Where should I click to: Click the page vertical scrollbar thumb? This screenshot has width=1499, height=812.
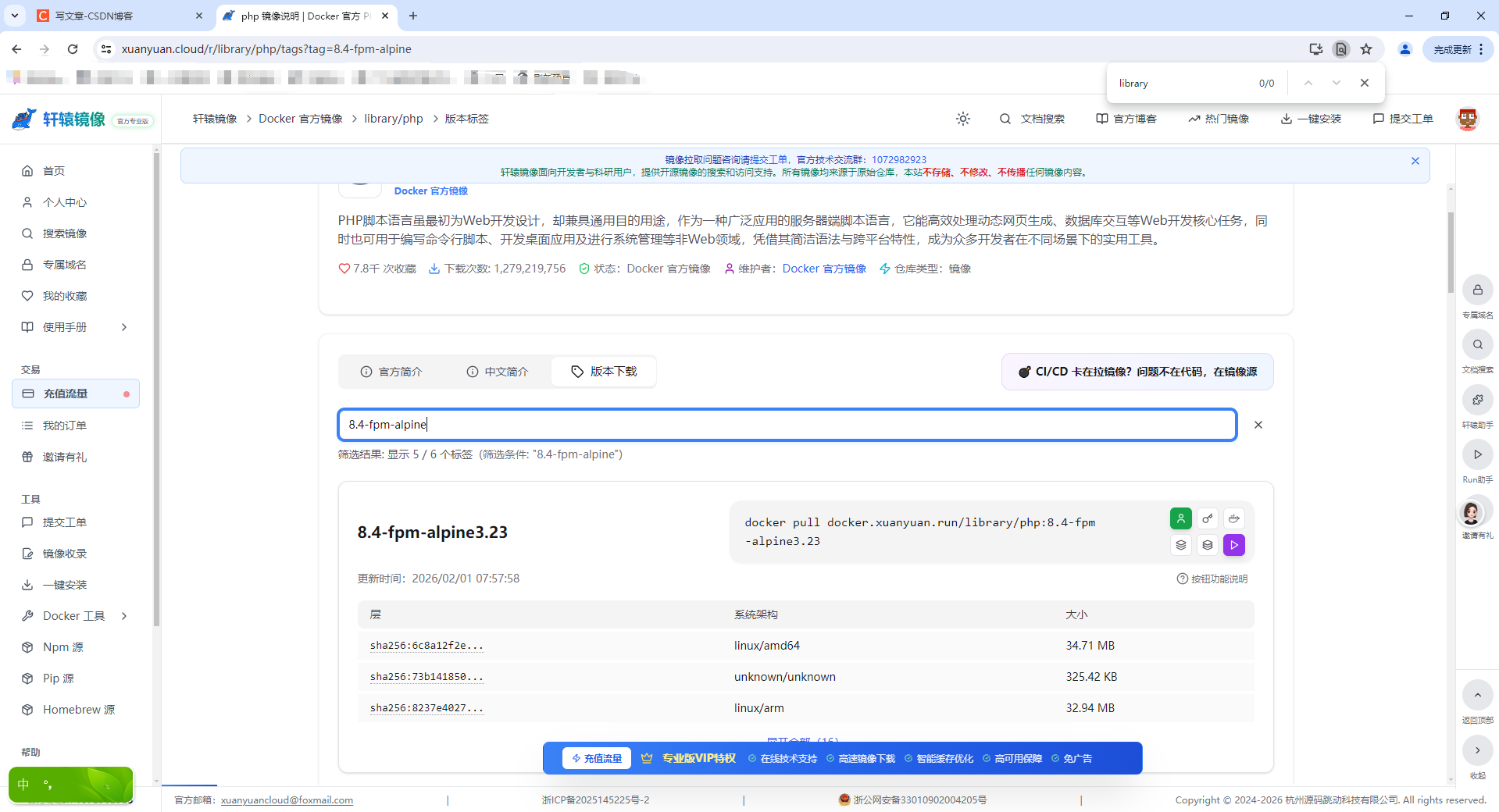click(1451, 252)
